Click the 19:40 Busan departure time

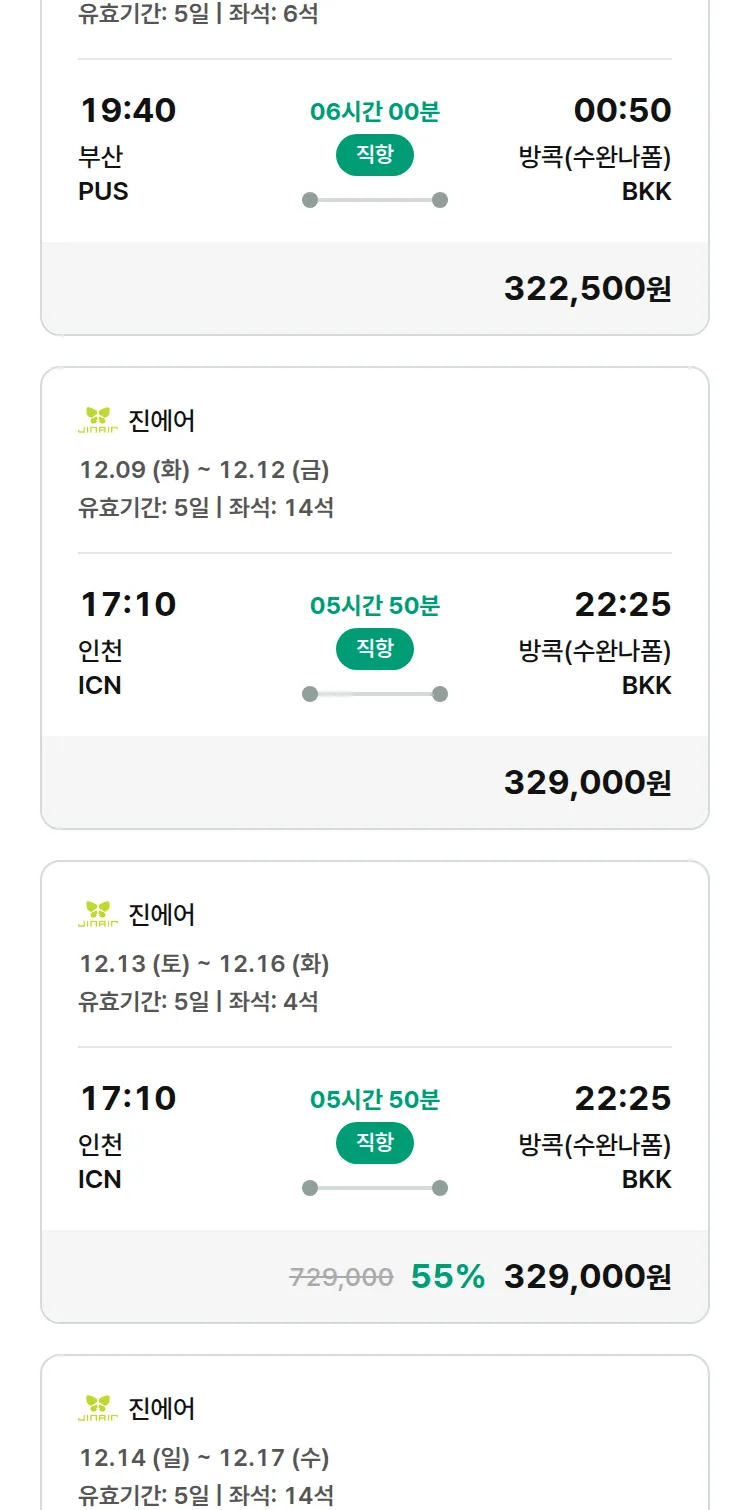(128, 110)
